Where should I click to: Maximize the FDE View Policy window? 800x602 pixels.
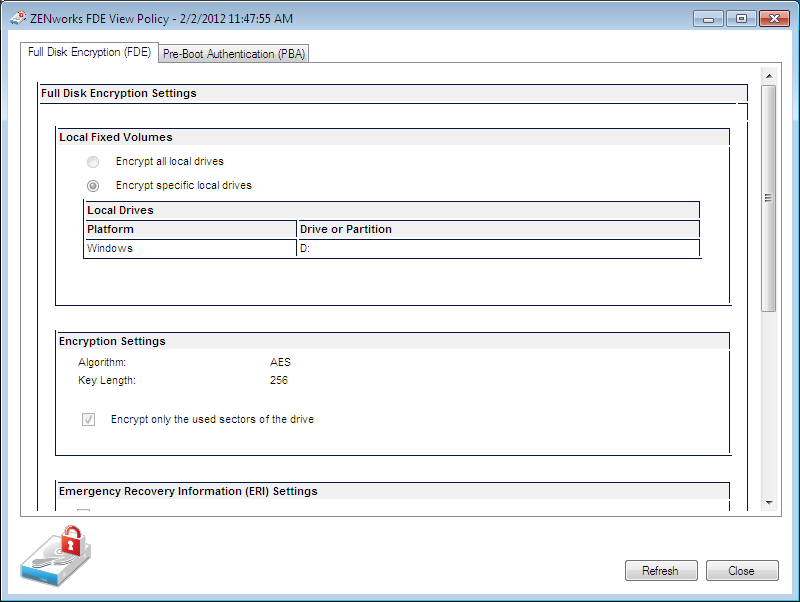tap(740, 18)
